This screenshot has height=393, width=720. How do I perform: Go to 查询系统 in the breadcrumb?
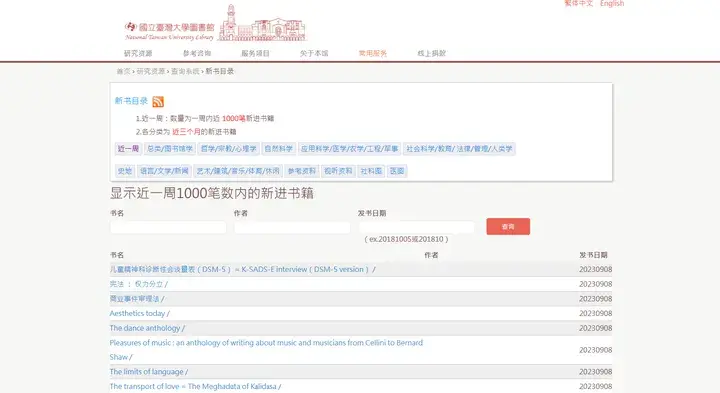[x=185, y=71]
